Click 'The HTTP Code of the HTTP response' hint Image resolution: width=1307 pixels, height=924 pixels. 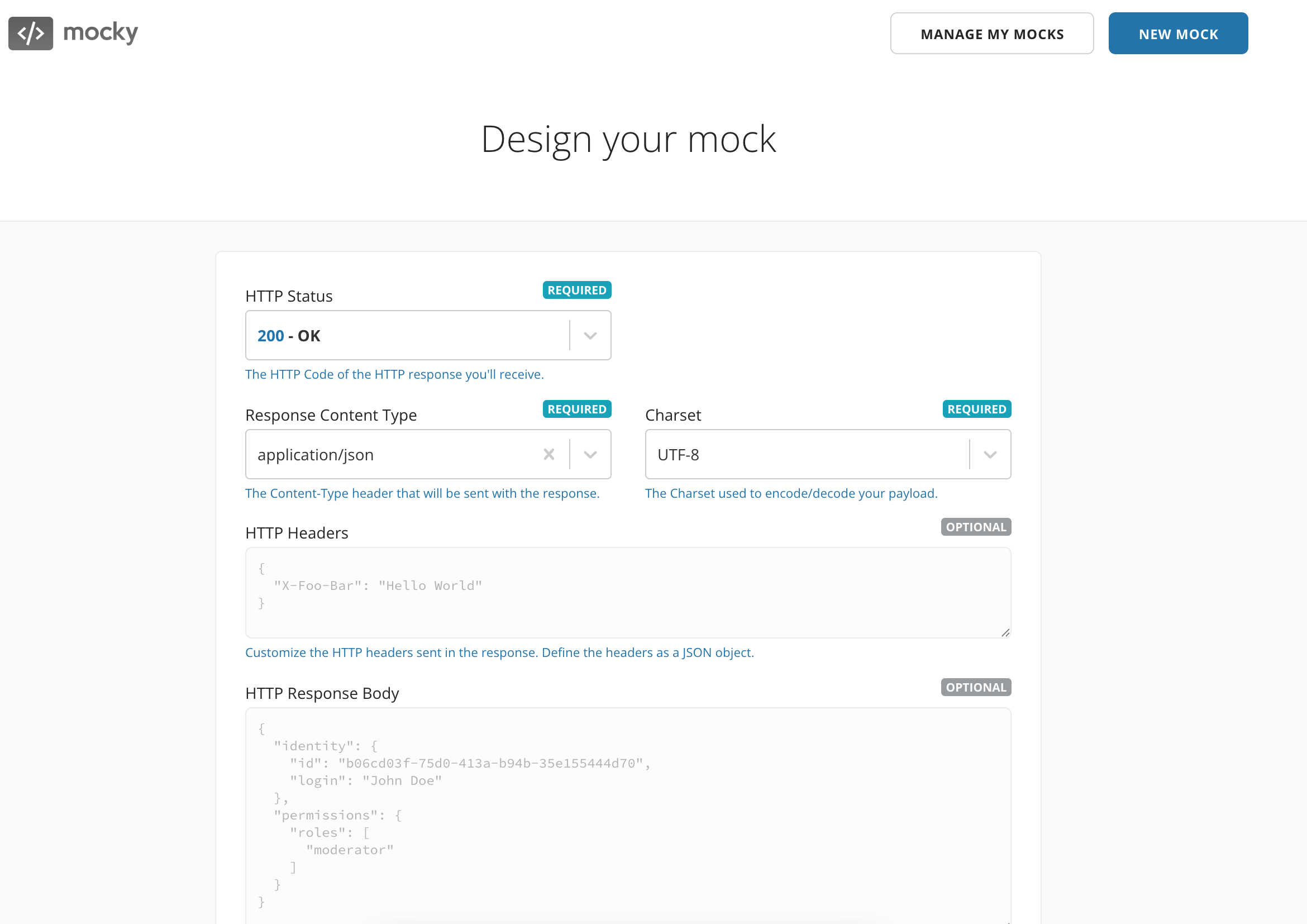pyautogui.click(x=394, y=374)
